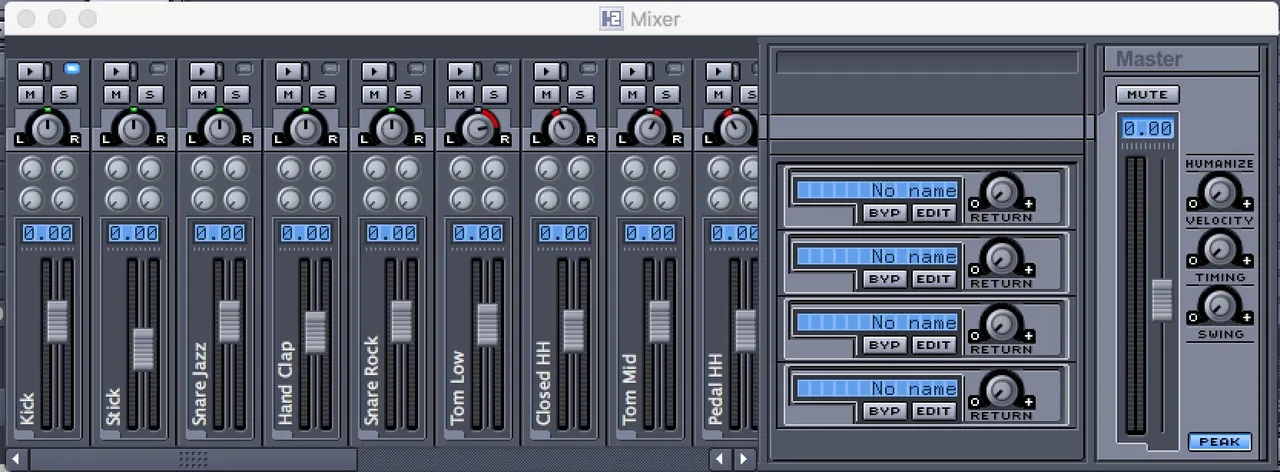
Task: Mute the Hand Clap channel
Action: 289,94
